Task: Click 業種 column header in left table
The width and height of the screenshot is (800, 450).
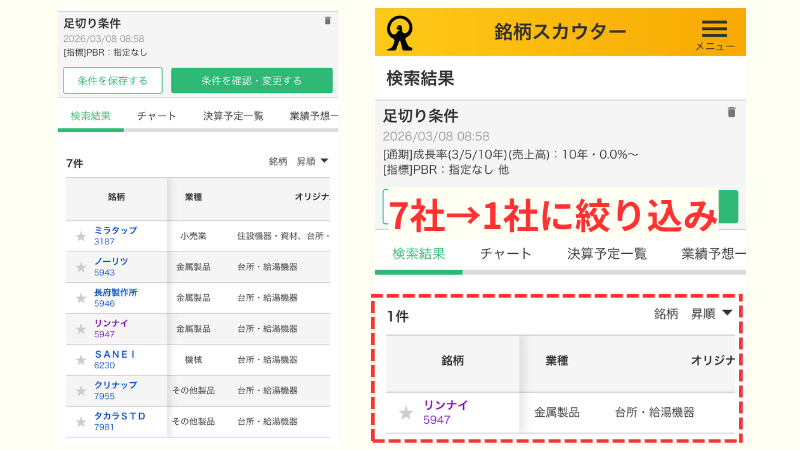Action: (x=193, y=197)
